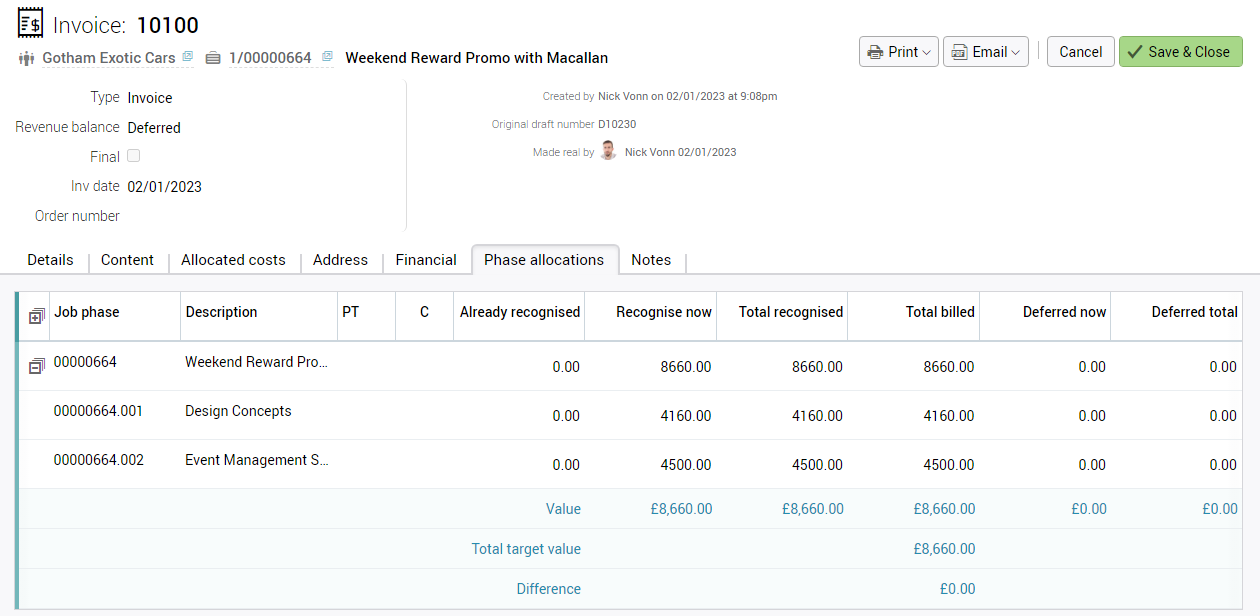The height and width of the screenshot is (616, 1260).
Task: Collapse the 00000664 job row
Action: (36, 366)
